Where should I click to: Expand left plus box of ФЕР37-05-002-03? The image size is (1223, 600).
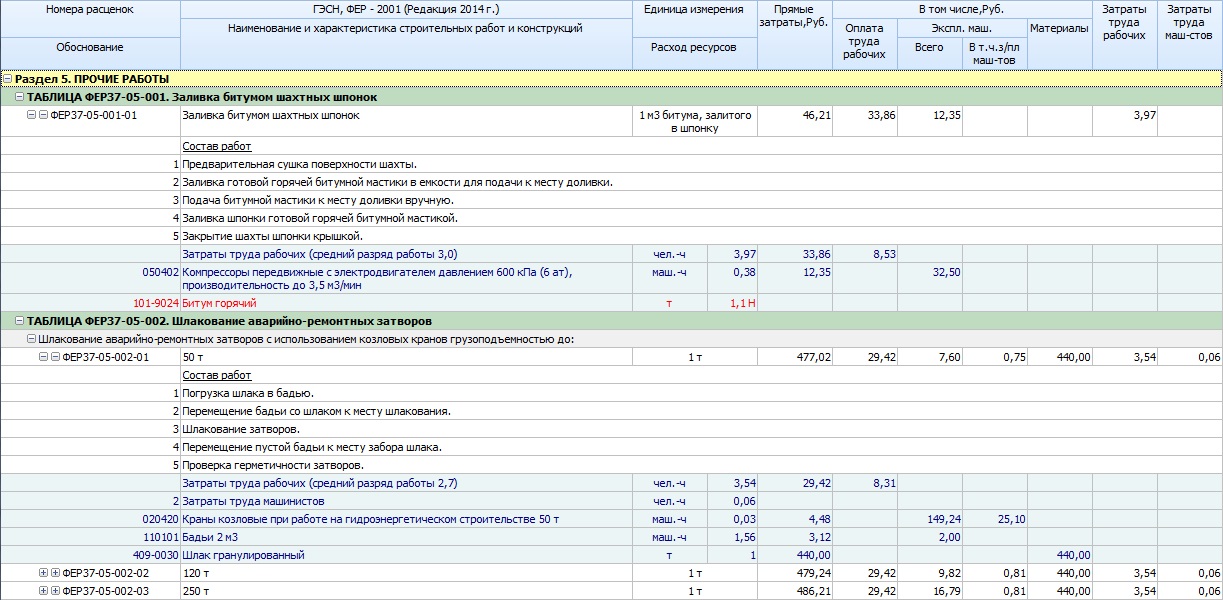pos(43,591)
